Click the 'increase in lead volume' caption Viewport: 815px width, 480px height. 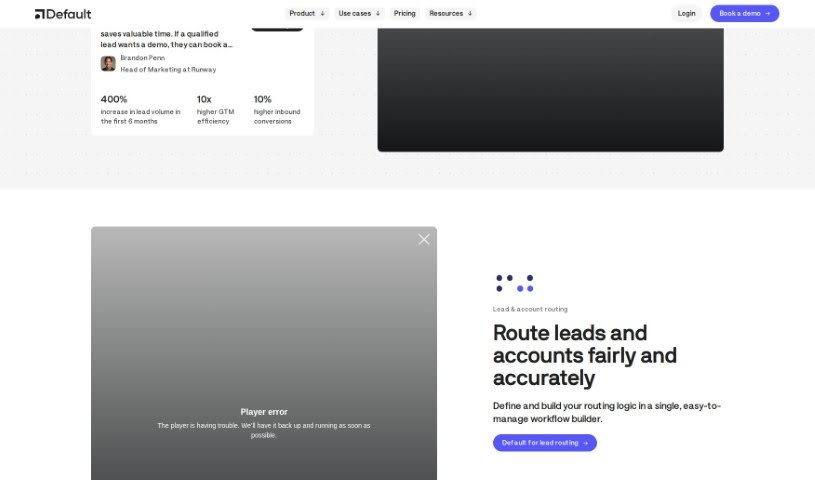click(141, 116)
